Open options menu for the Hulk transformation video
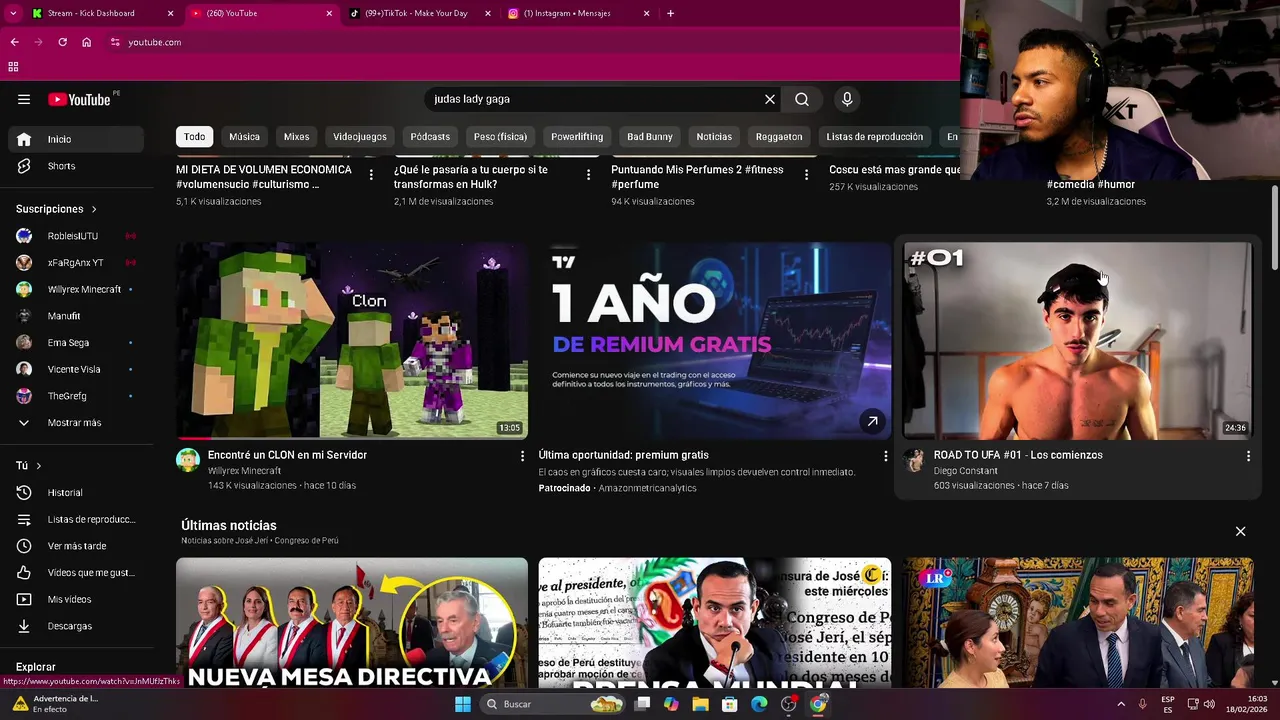The height and width of the screenshot is (720, 1280). 588,175
